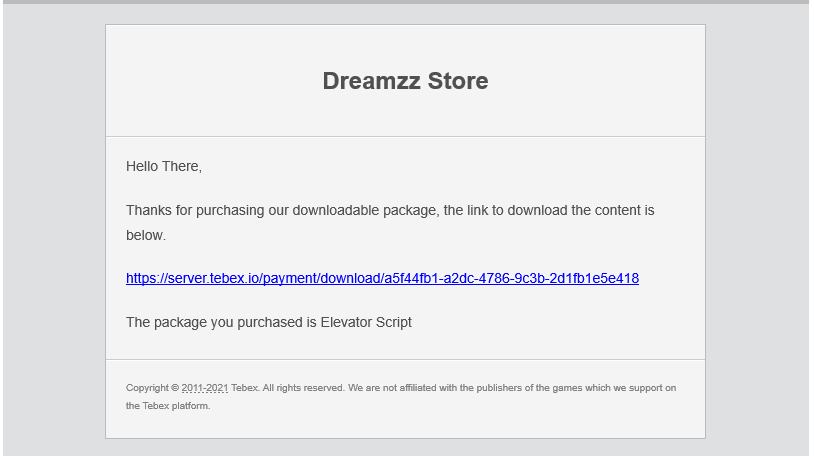Click the Dreamzz Store heading
The width and height of the screenshot is (814, 456).
pos(405,81)
